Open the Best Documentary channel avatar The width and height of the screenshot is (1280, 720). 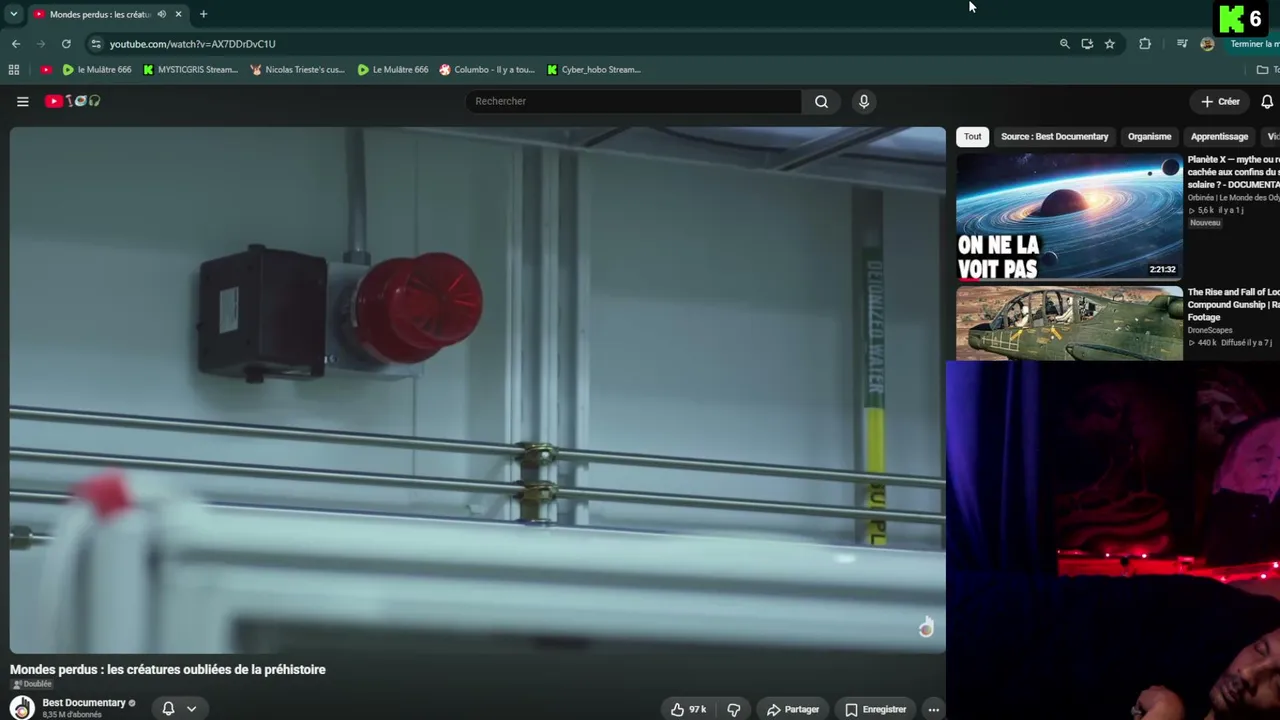click(x=21, y=708)
